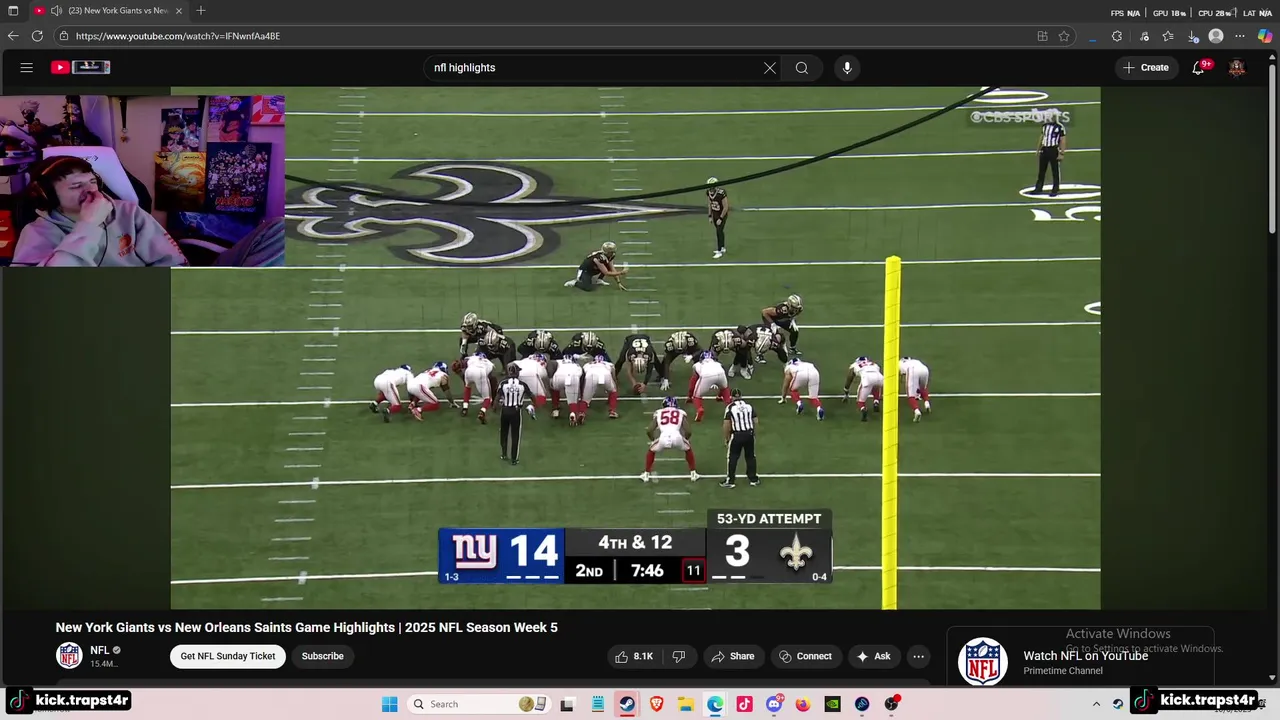
Task: Select the New York Giants vs New tab
Action: (108, 11)
